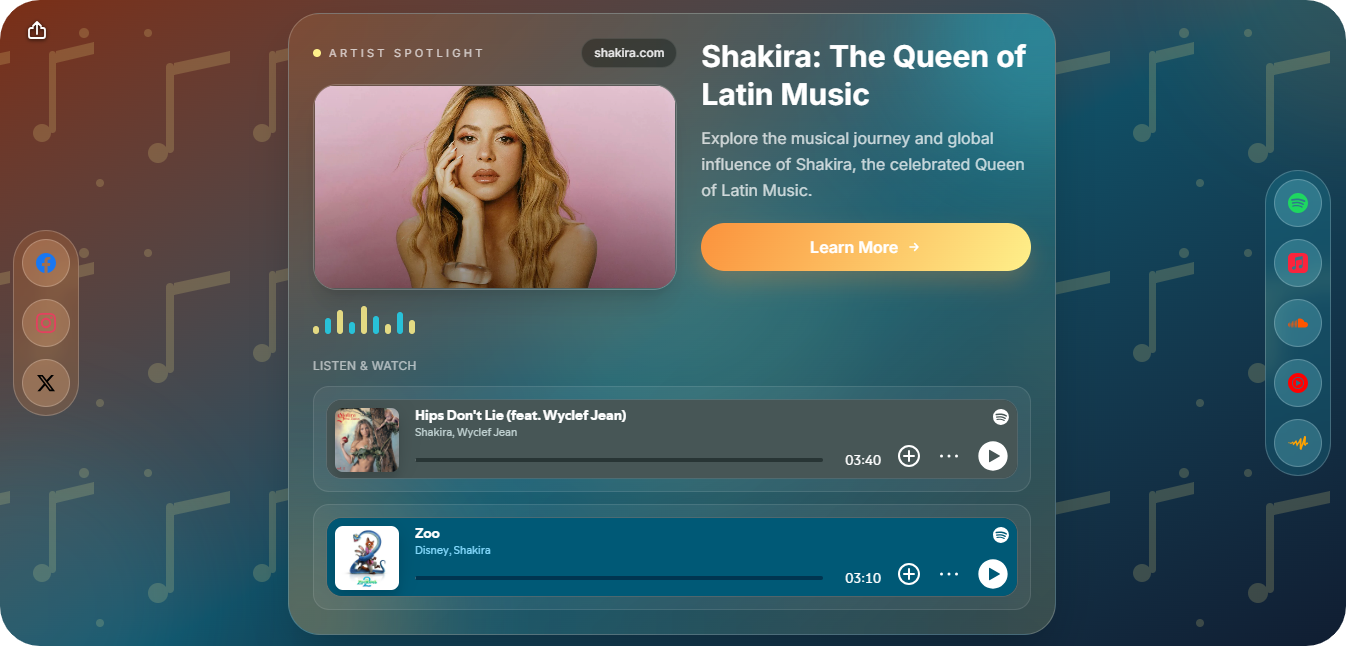Add Zoo track to your library
Image resolution: width=1346 pixels, height=646 pixels.
click(x=908, y=574)
